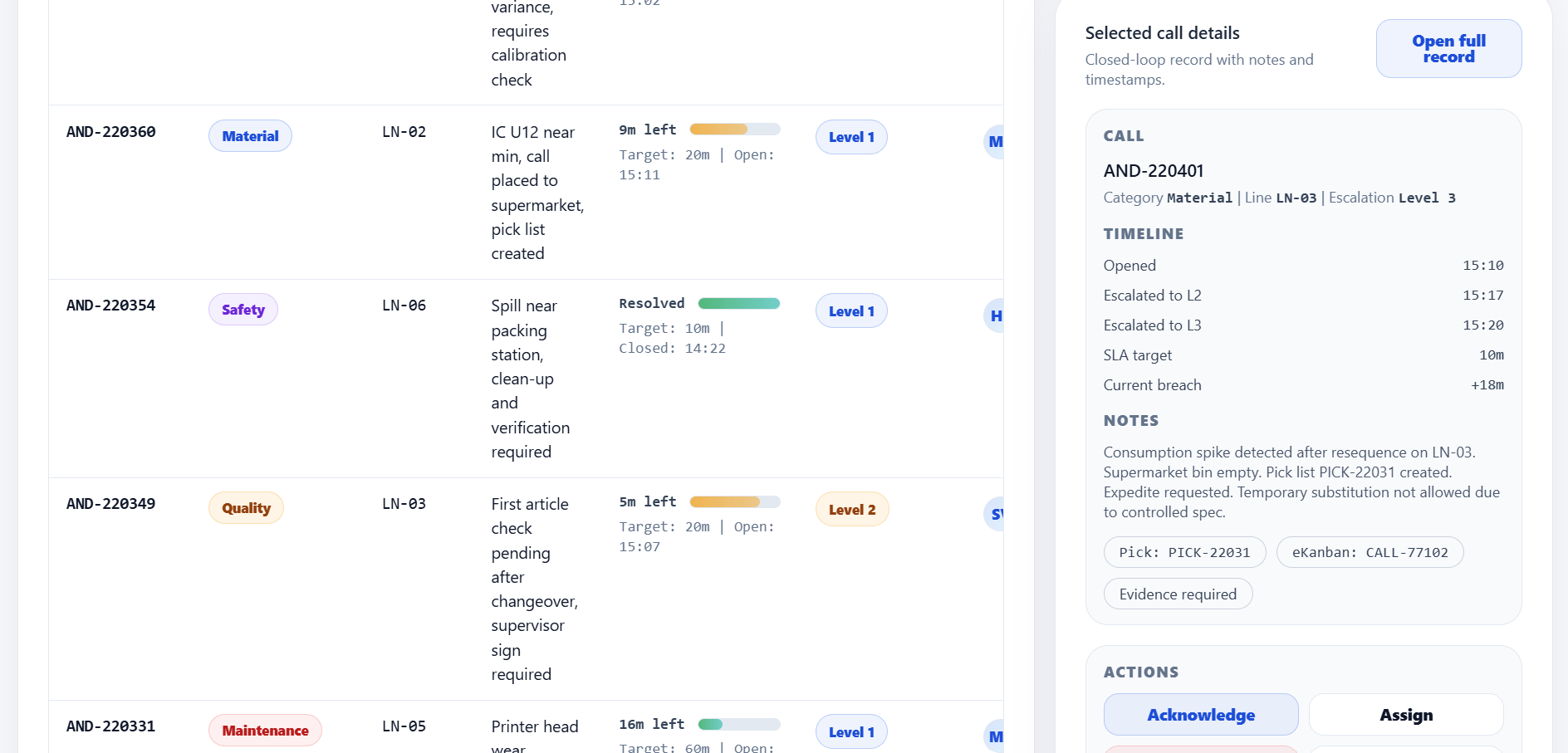Select call row AND-220349

(111, 504)
